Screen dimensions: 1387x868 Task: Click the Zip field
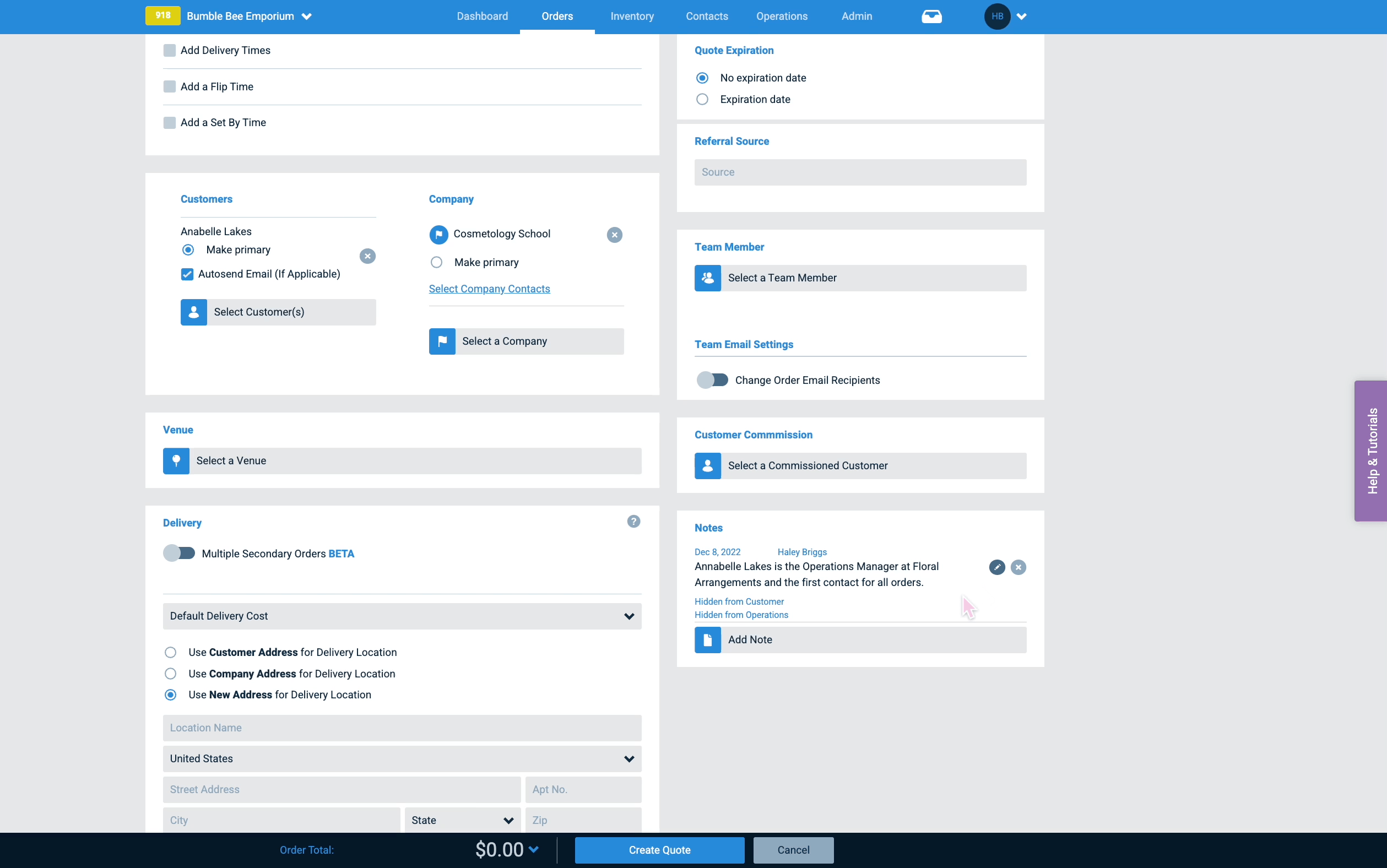[583, 820]
